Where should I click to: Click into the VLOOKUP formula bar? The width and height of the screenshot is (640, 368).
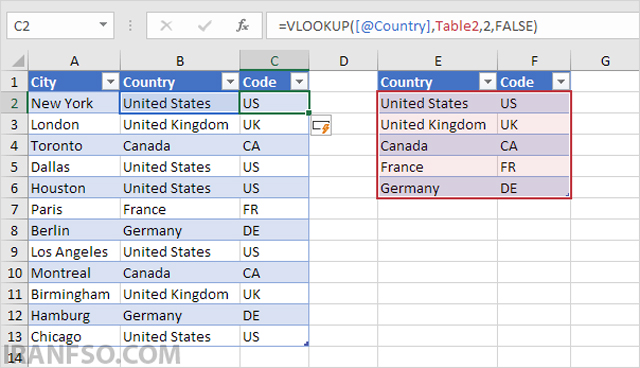tap(453, 26)
